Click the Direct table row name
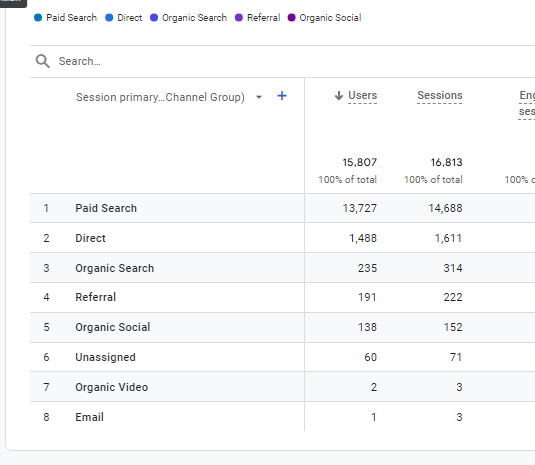This screenshot has width=535, height=465. (x=90, y=238)
